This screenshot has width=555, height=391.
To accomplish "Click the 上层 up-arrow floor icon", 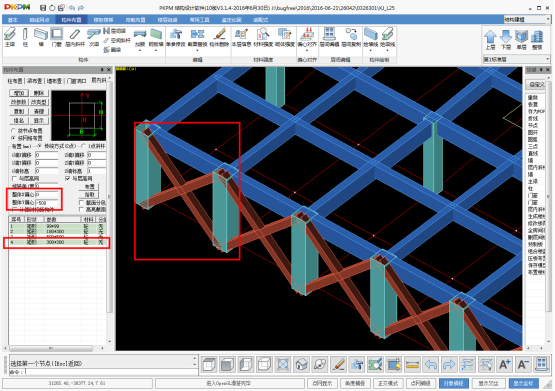I will (490, 39).
